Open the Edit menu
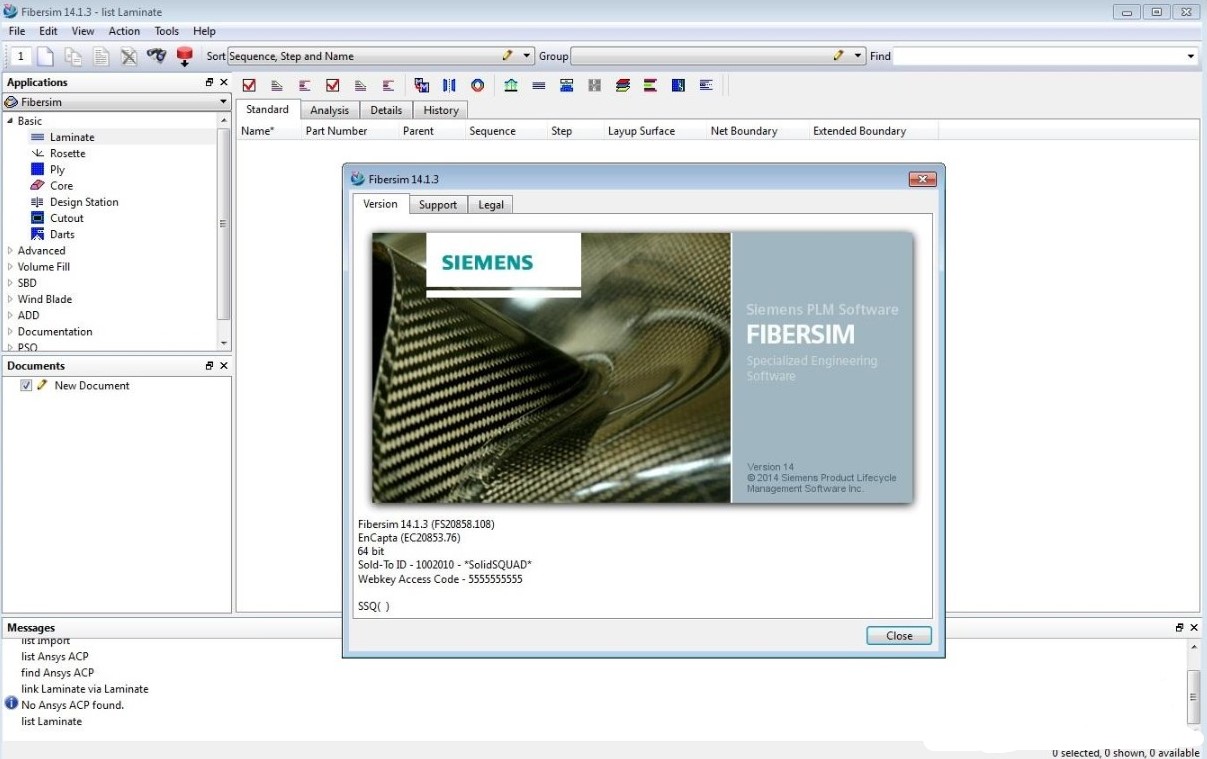The height and width of the screenshot is (759, 1207). (x=48, y=31)
